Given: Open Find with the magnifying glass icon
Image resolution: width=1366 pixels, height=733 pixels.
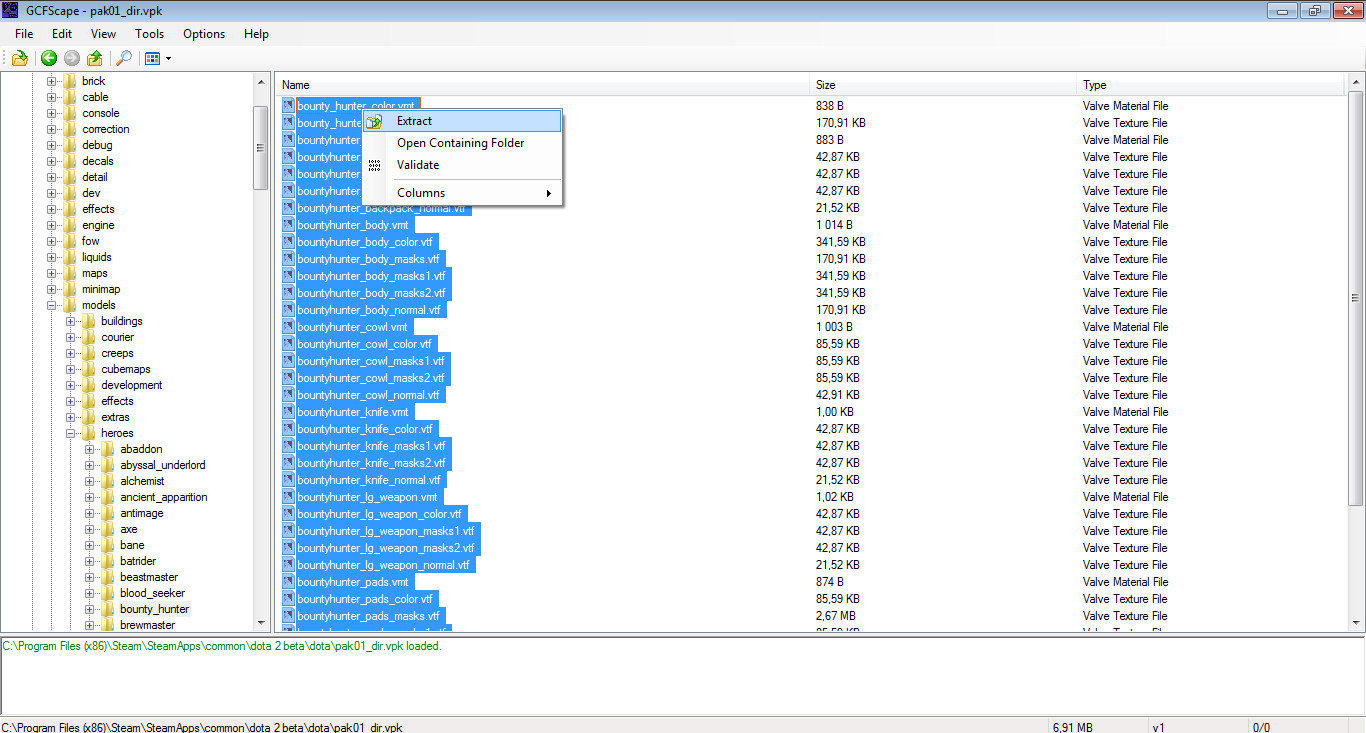Looking at the screenshot, I should point(124,59).
